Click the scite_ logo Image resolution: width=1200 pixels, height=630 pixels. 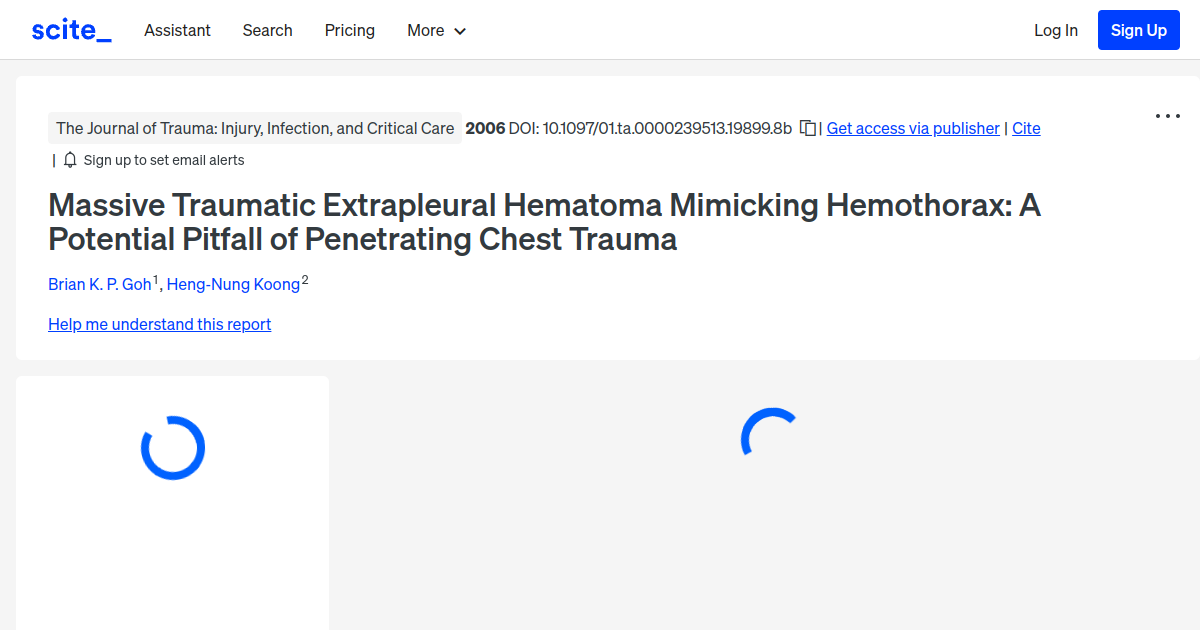[70, 29]
